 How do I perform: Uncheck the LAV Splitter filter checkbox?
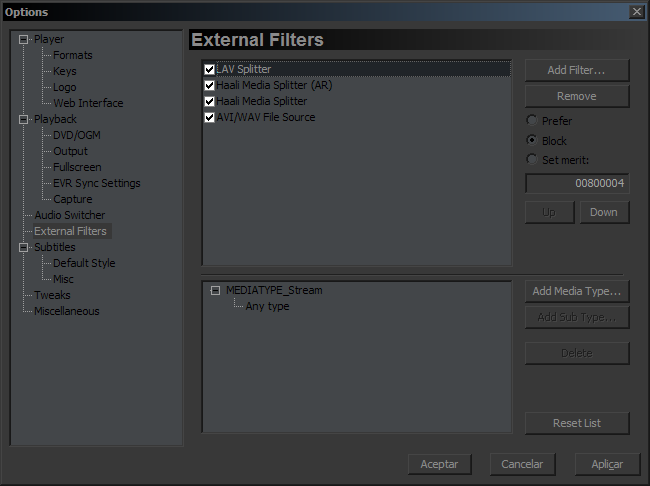(x=210, y=70)
